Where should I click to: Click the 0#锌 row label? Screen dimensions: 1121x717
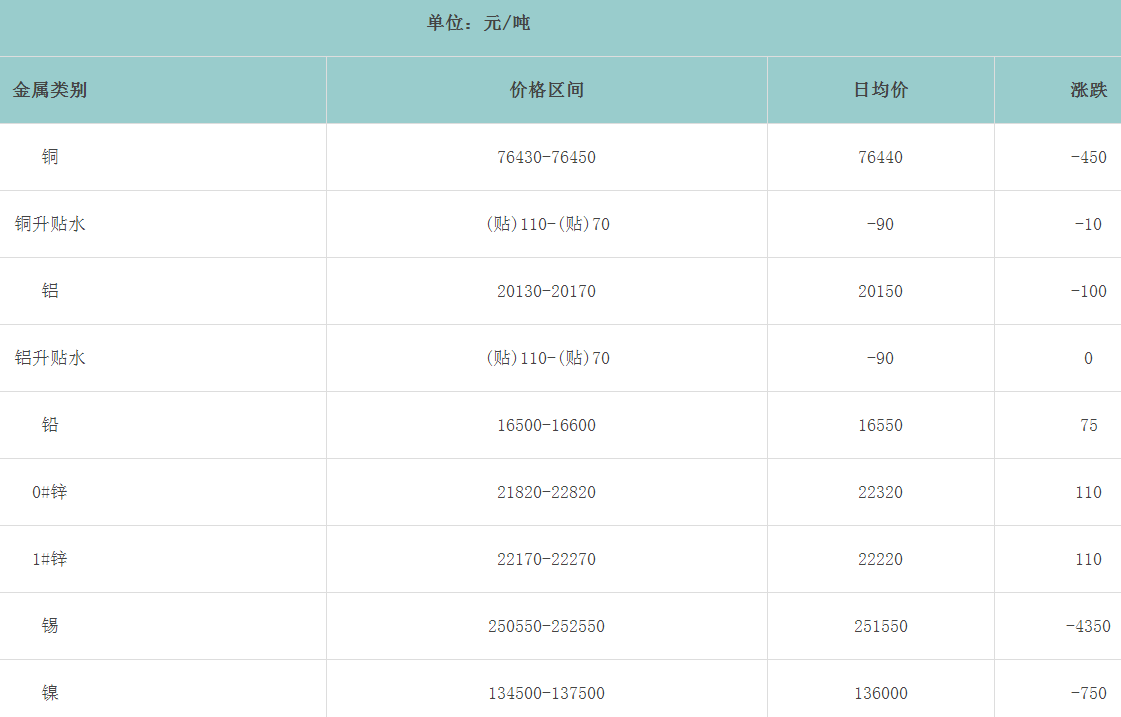[x=50, y=492]
